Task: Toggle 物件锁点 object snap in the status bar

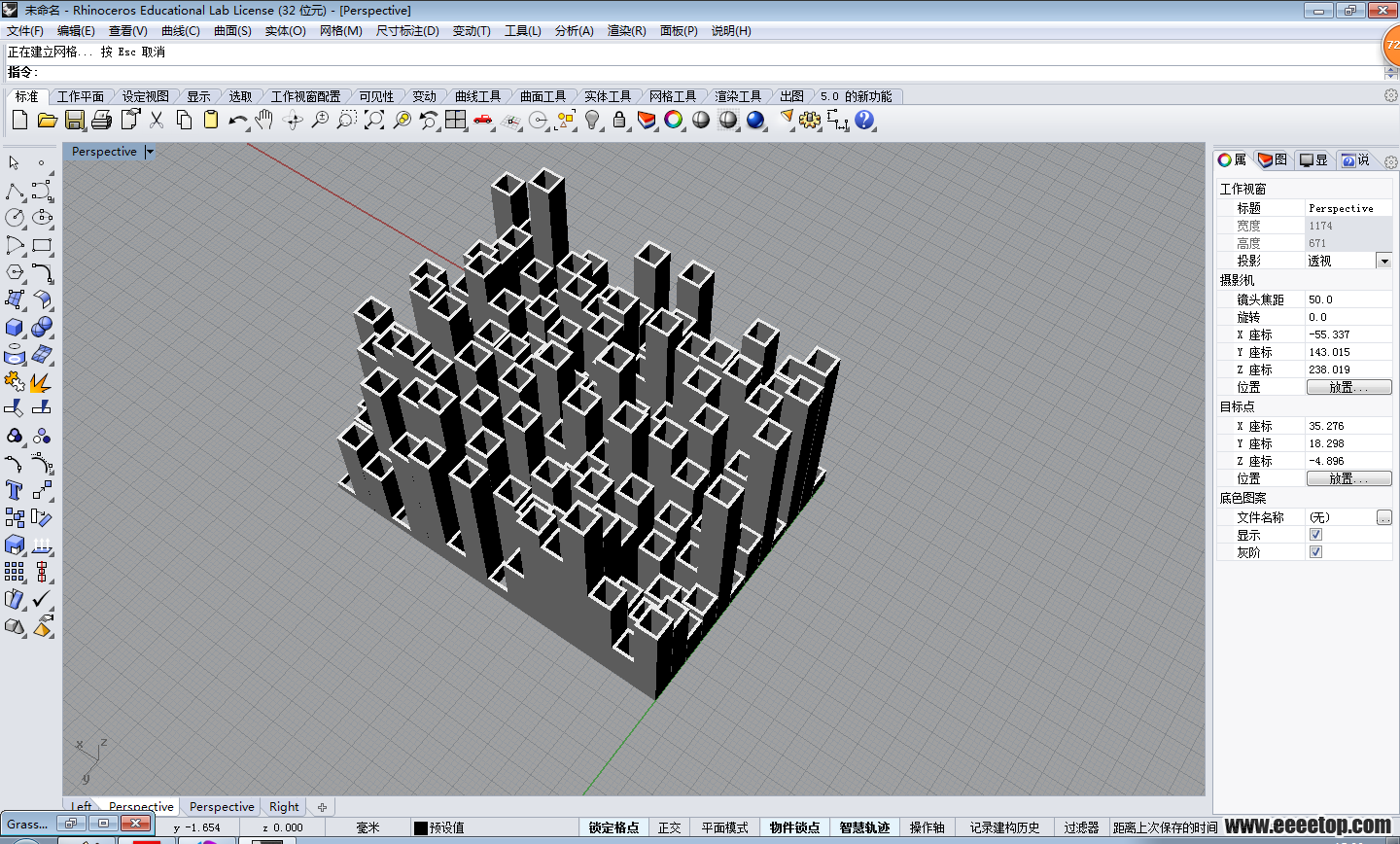Action: pyautogui.click(x=794, y=827)
